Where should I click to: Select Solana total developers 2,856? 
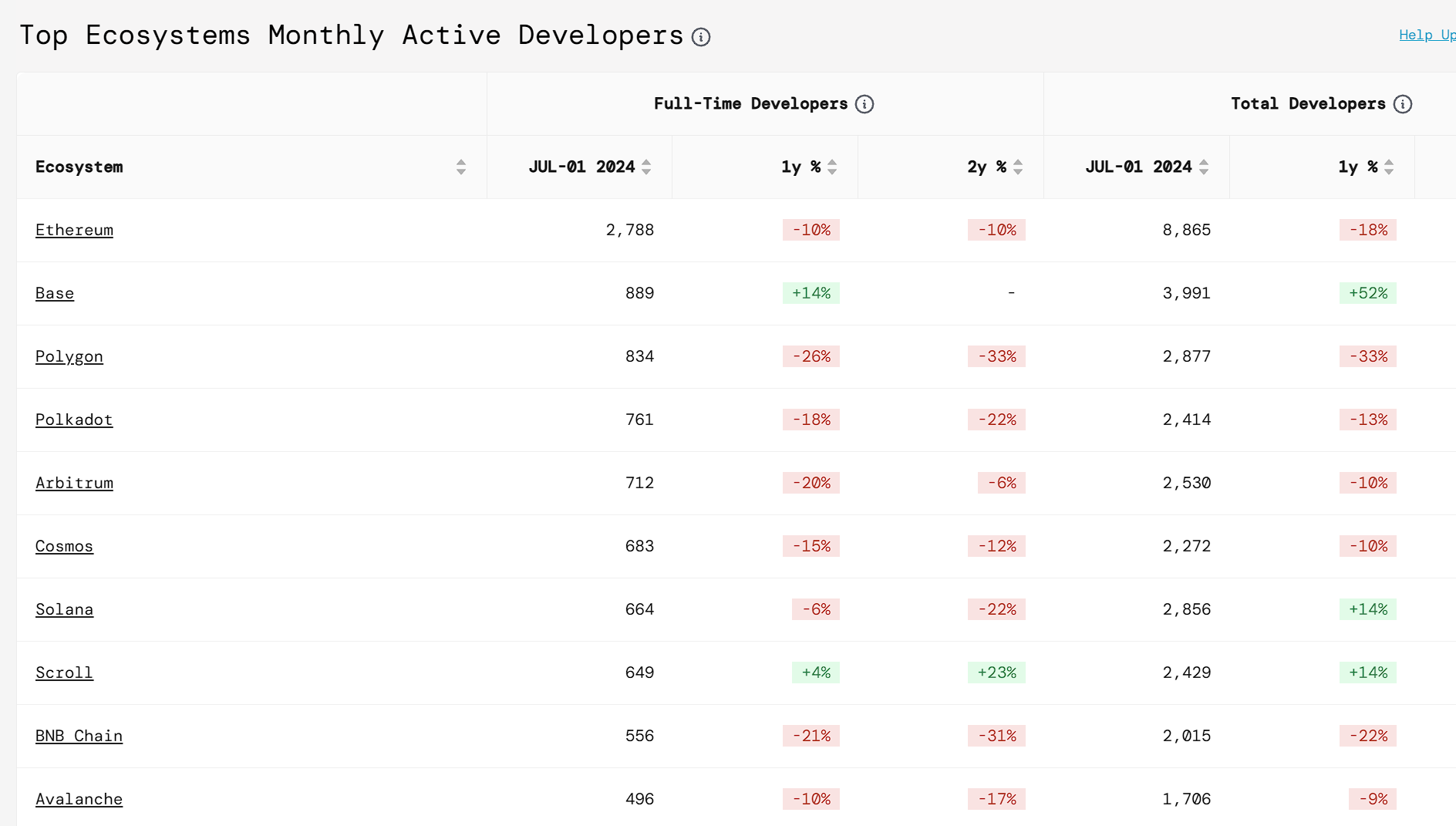[1187, 609]
